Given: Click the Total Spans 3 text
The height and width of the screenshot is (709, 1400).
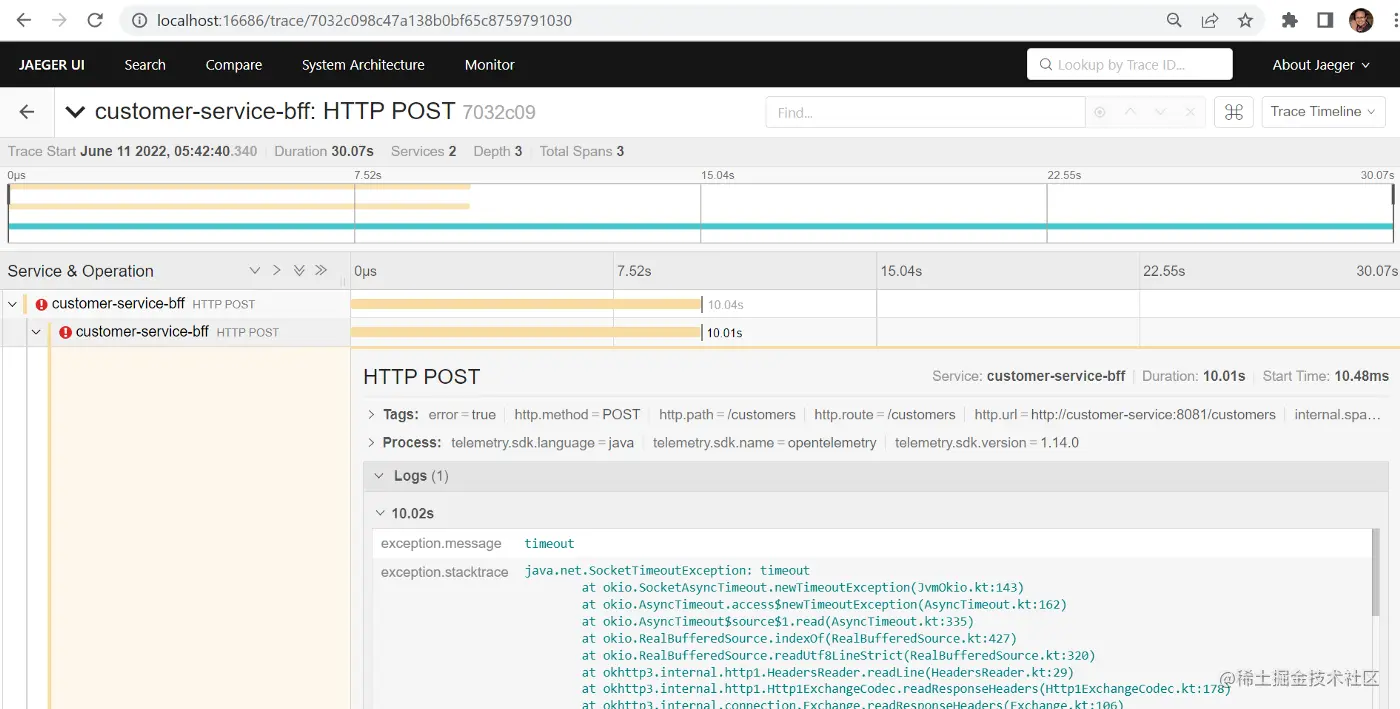Looking at the screenshot, I should [x=582, y=151].
